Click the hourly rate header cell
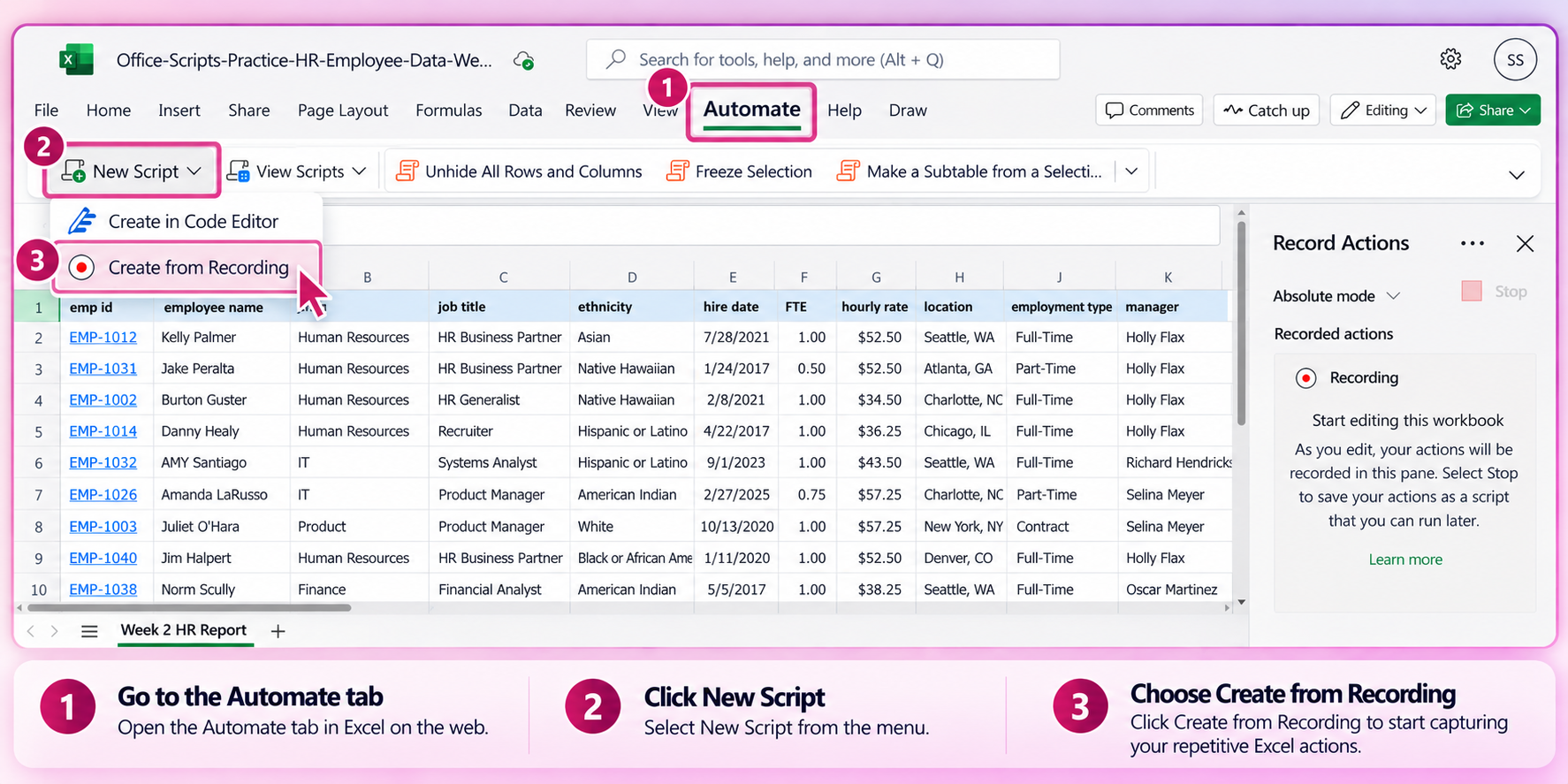 pos(876,307)
